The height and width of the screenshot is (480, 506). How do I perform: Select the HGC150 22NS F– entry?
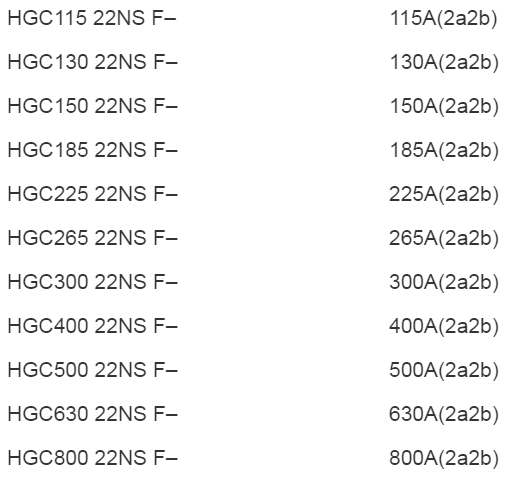(92, 106)
